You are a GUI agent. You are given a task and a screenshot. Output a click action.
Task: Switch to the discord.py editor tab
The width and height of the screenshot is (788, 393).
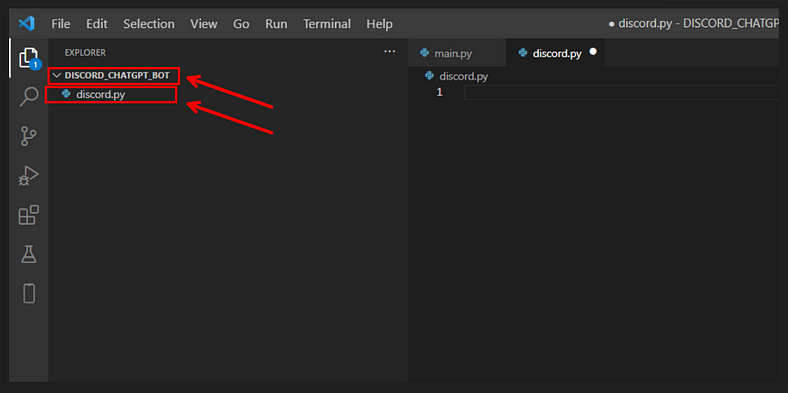(555, 53)
